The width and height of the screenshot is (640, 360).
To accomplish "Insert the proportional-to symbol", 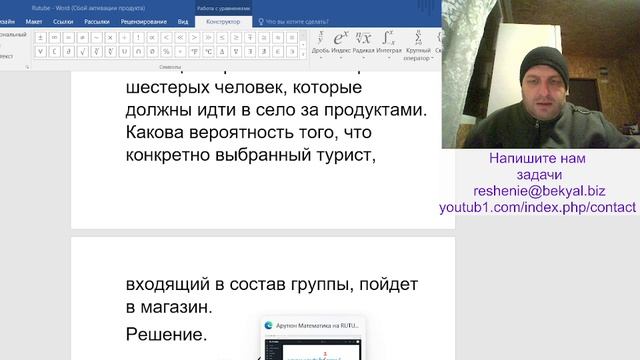I will click(152, 38).
